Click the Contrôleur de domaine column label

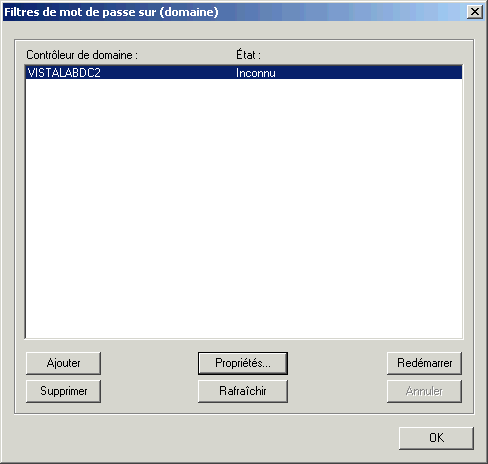coord(82,55)
